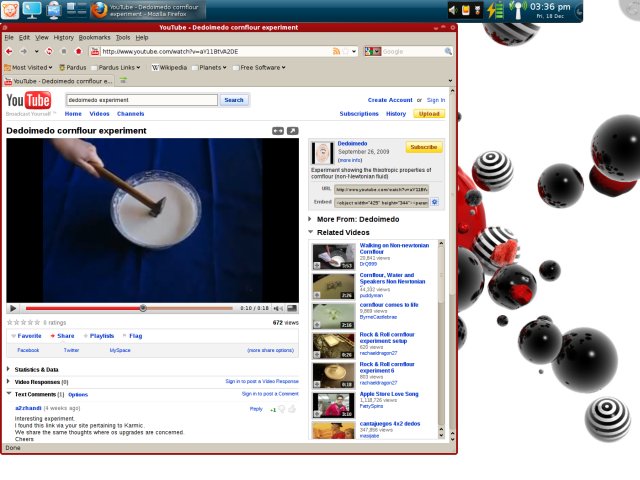Screen dimensions: 640x480
Task: Collapse the Related Videos section
Action: (311, 232)
